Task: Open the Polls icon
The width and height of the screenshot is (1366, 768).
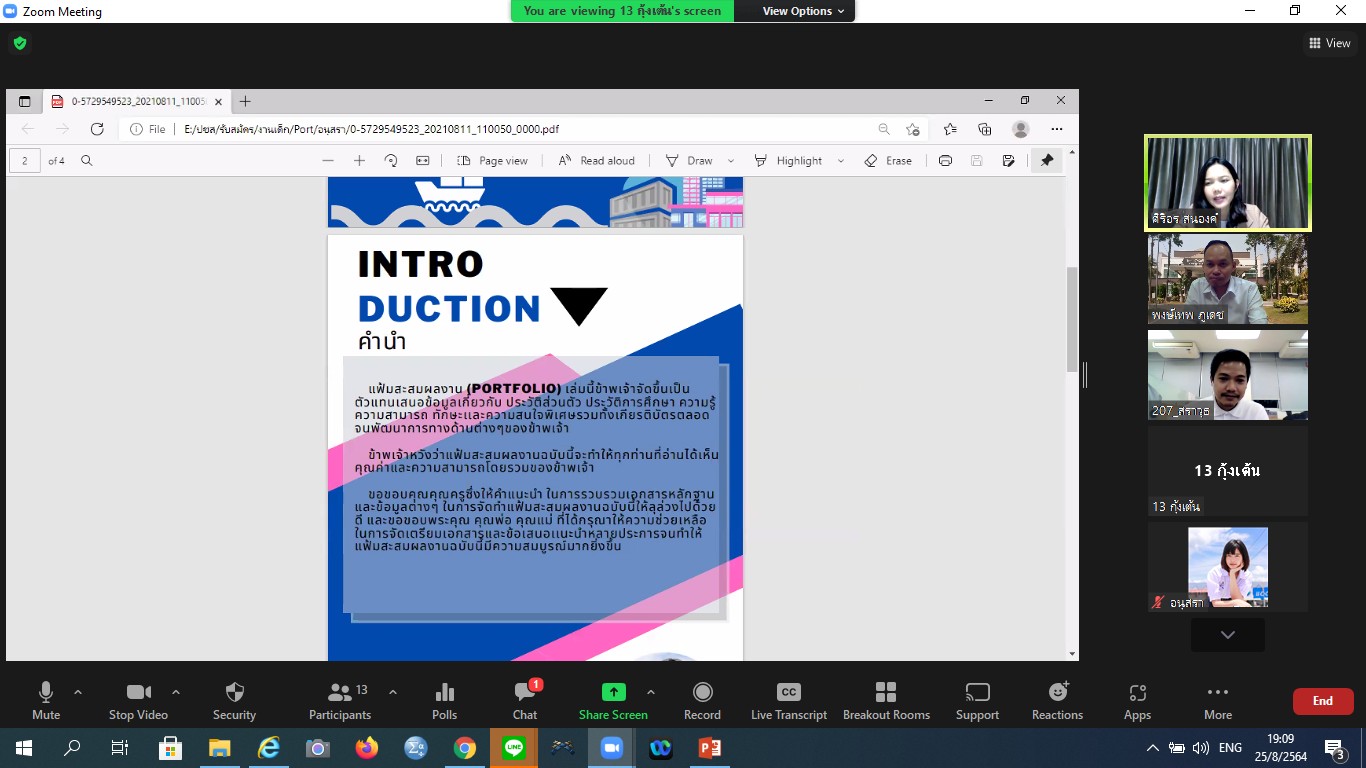Action: [445, 700]
